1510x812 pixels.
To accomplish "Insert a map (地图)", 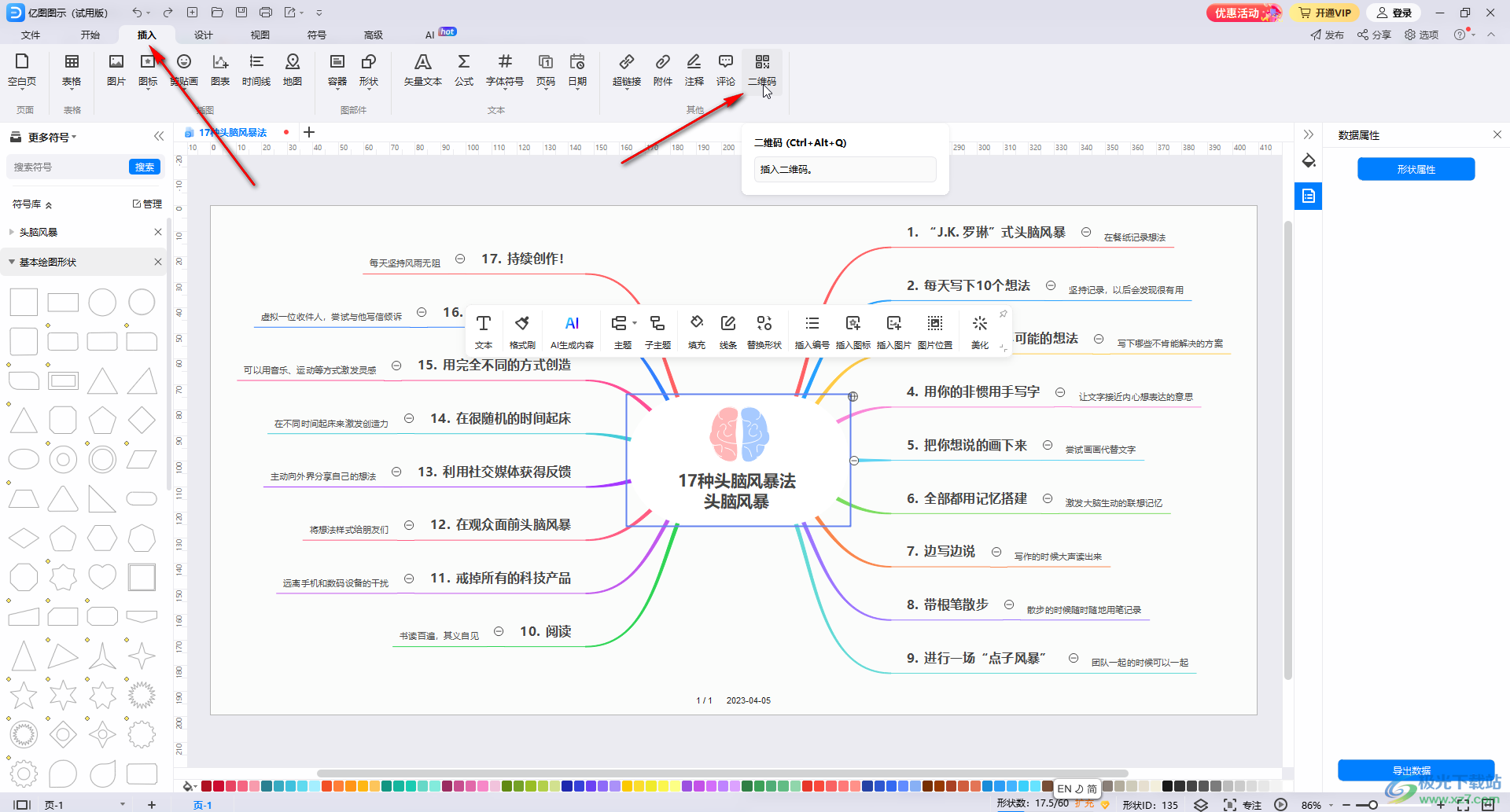I will point(293,70).
